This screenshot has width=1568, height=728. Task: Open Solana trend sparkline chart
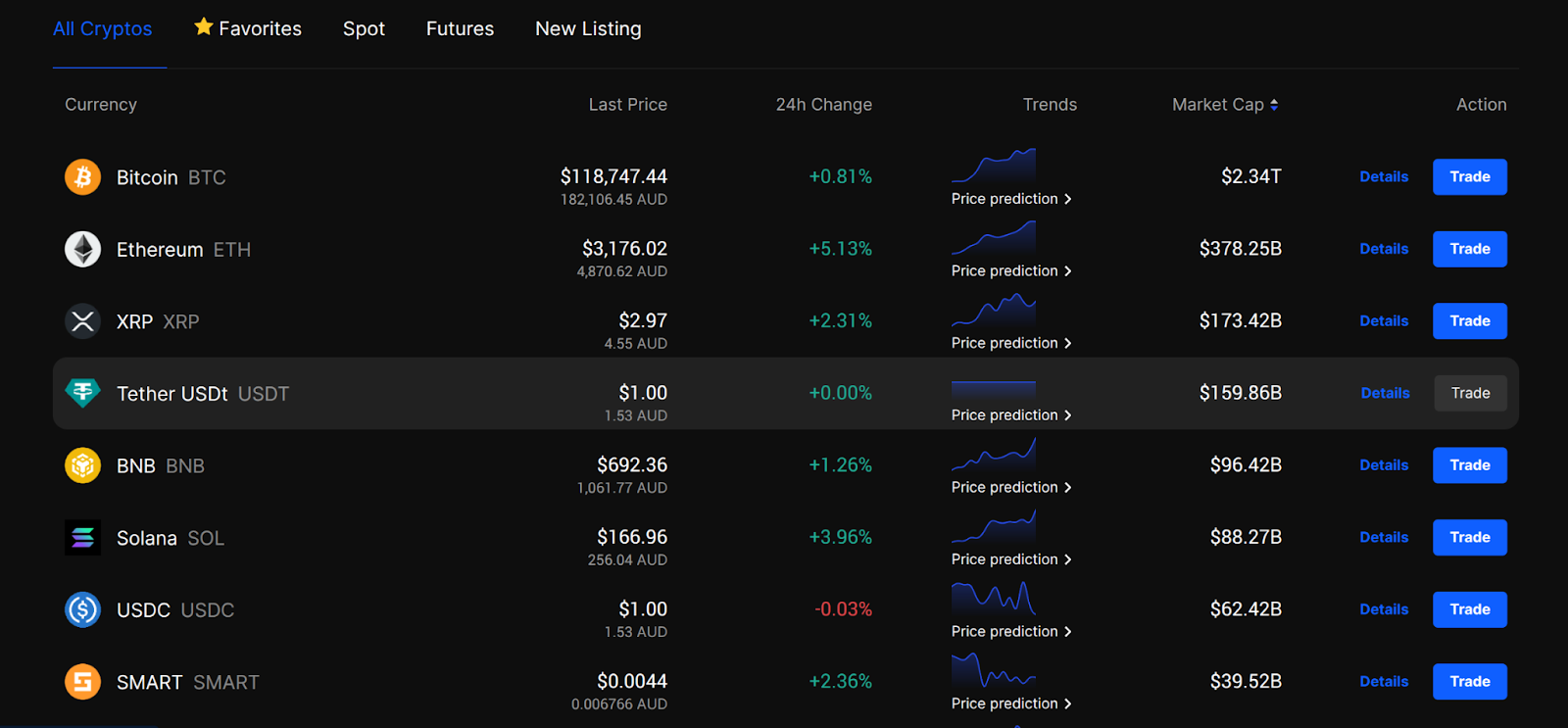point(994,526)
